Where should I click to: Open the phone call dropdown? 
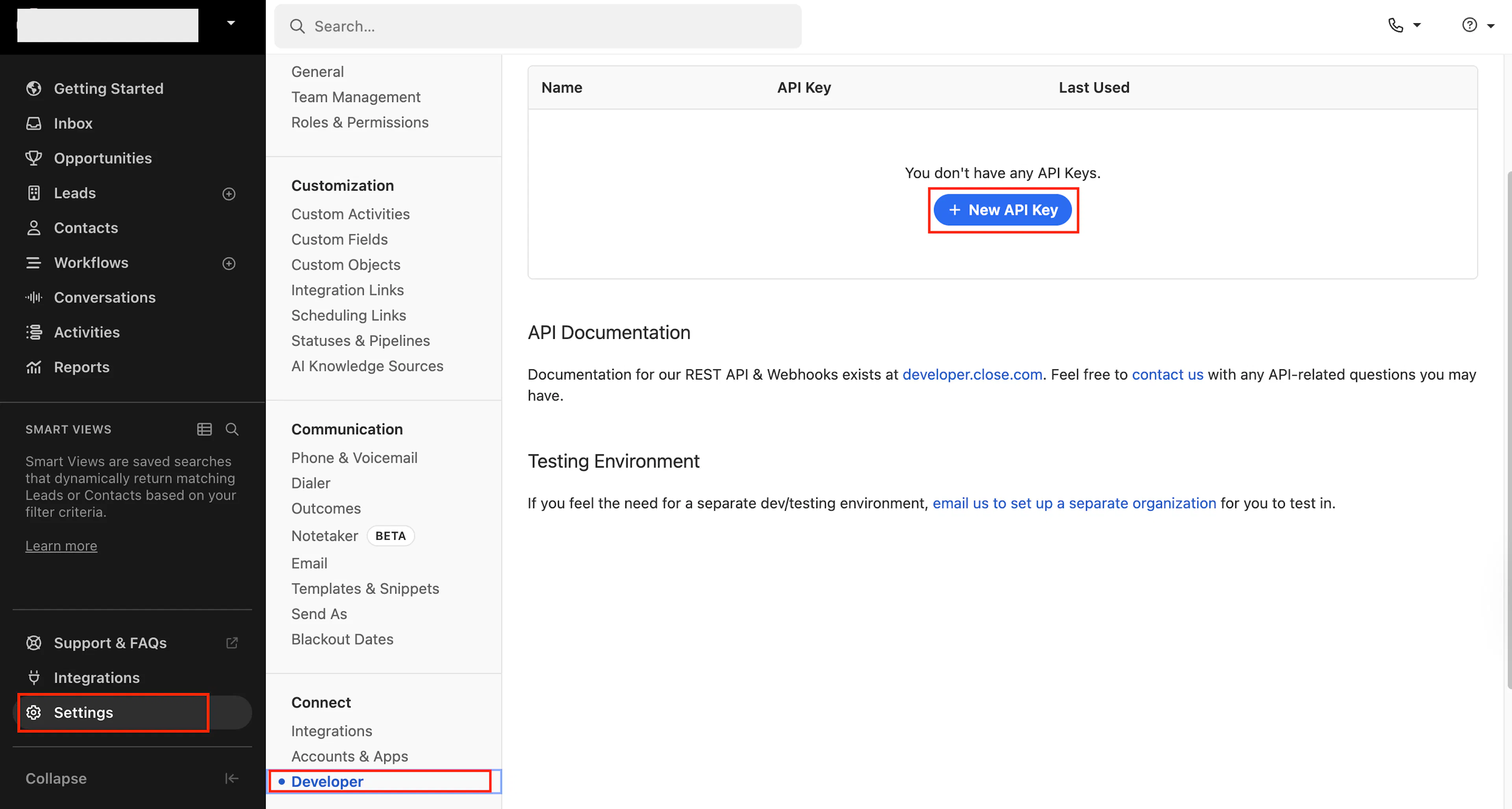pos(1404,25)
